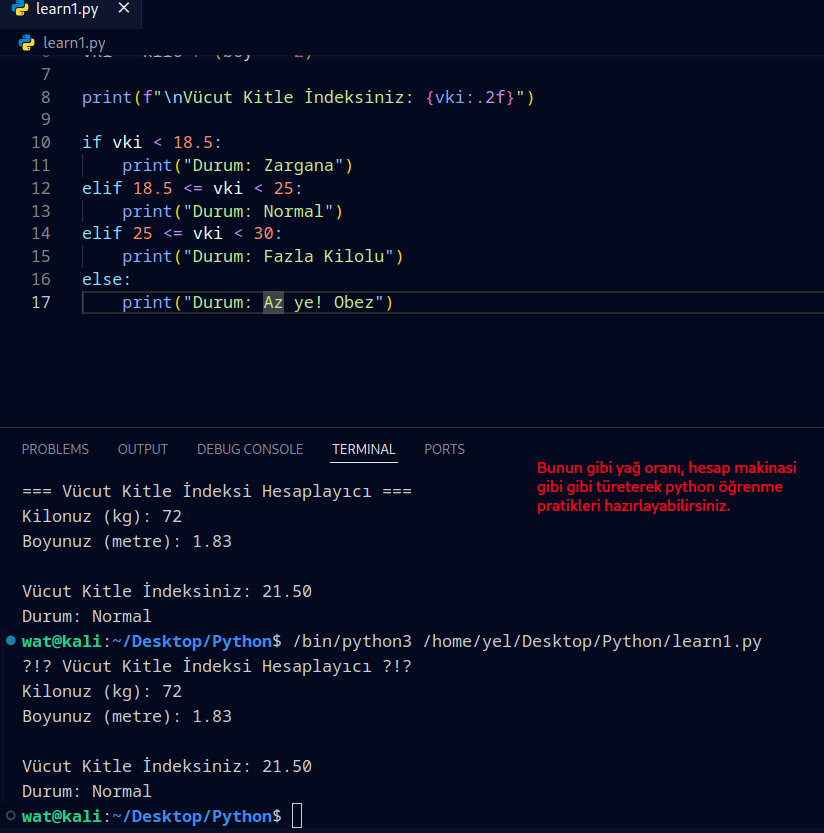
Task: Click last 'Durum: Normal' terminal output line
Action: tap(87, 792)
